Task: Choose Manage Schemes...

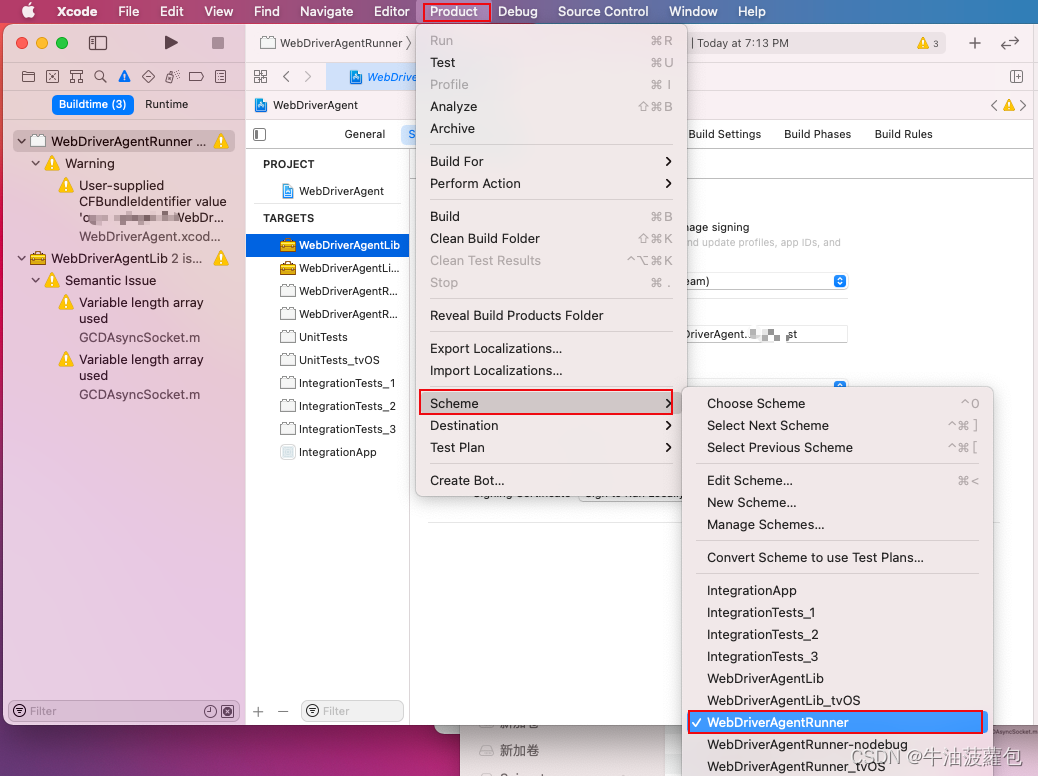Action: click(837, 524)
